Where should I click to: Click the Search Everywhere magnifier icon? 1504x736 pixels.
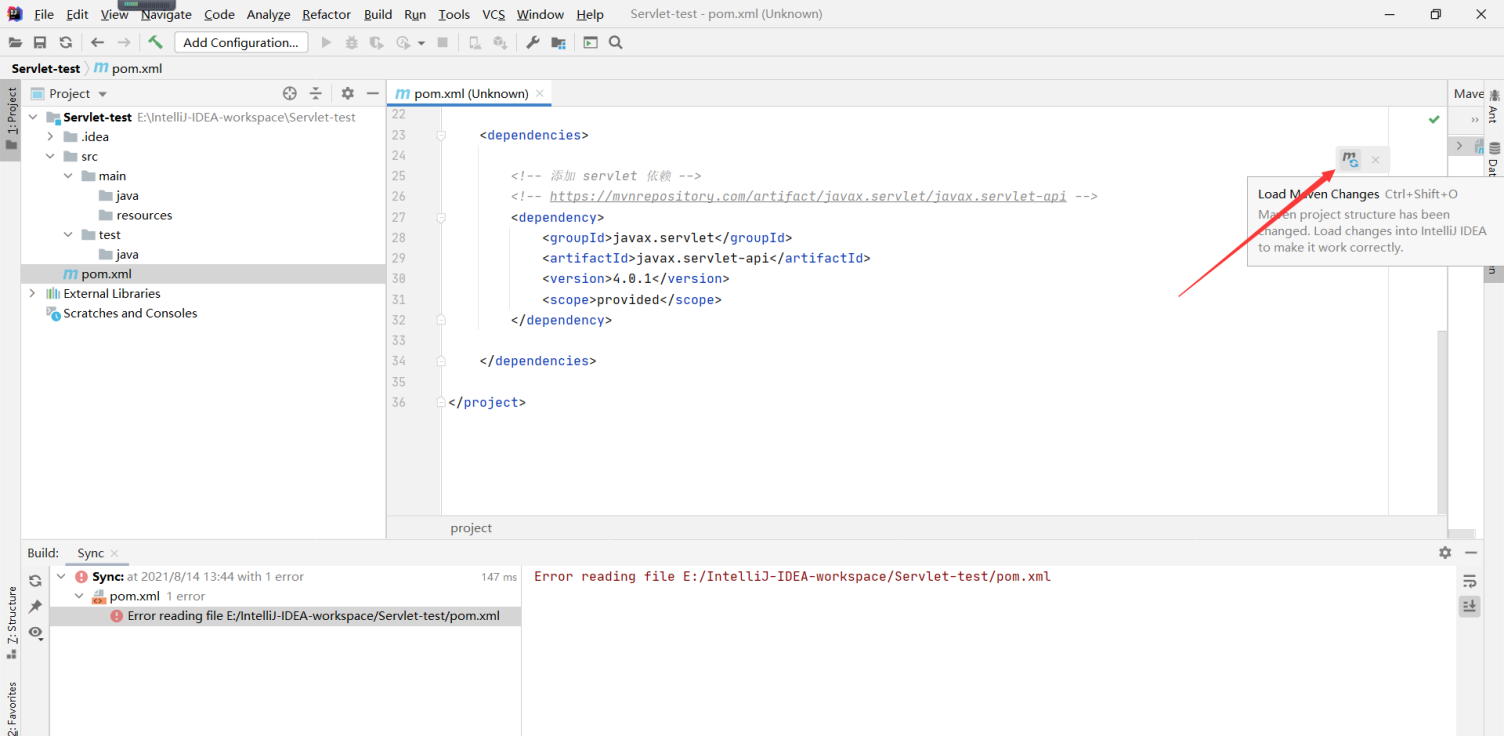(616, 42)
